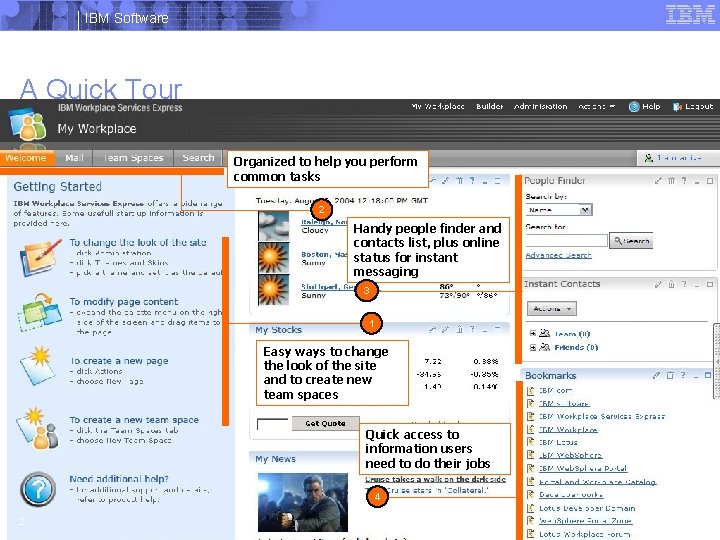This screenshot has height=540, width=720.
Task: Open the Boston weather city link
Action: point(324,254)
